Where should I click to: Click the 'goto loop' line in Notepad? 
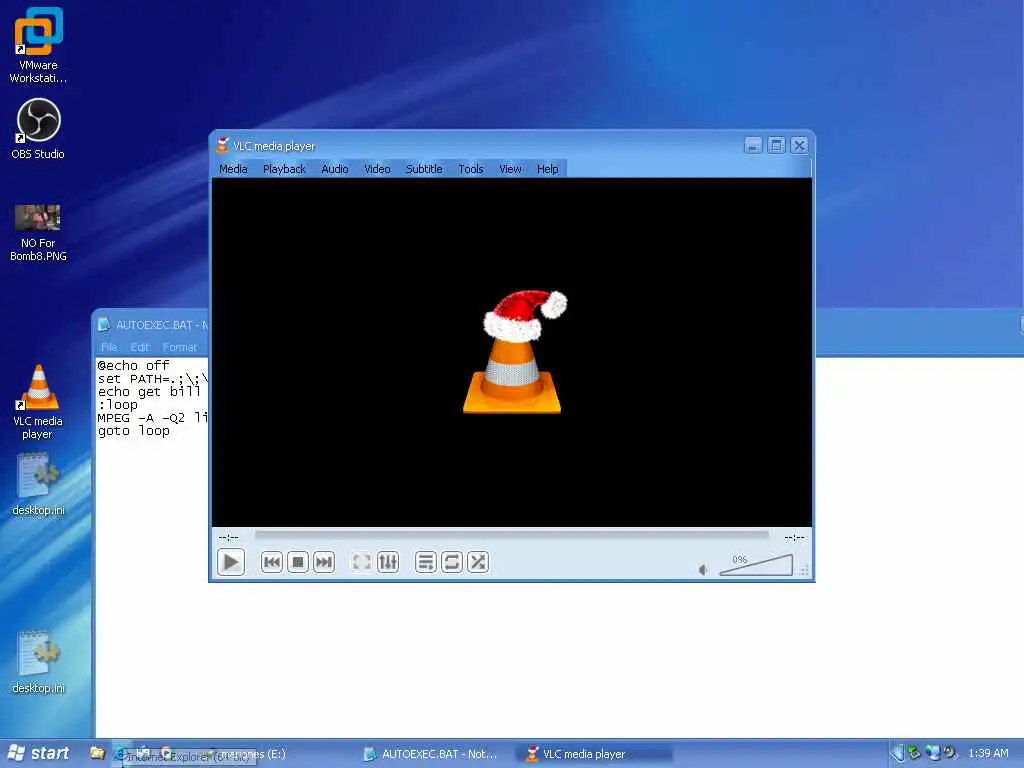tap(133, 431)
